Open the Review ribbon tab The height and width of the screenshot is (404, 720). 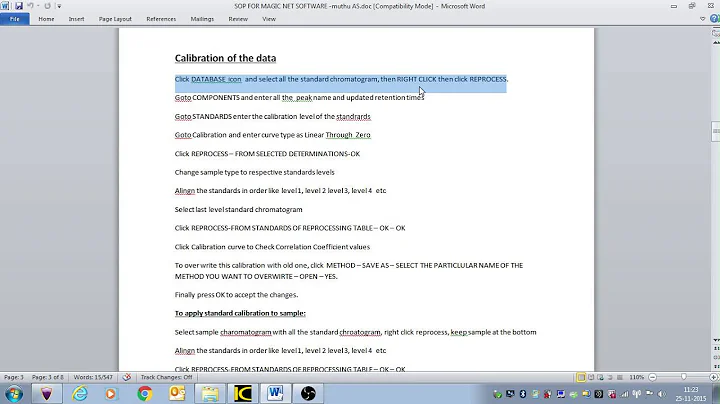[x=238, y=19]
